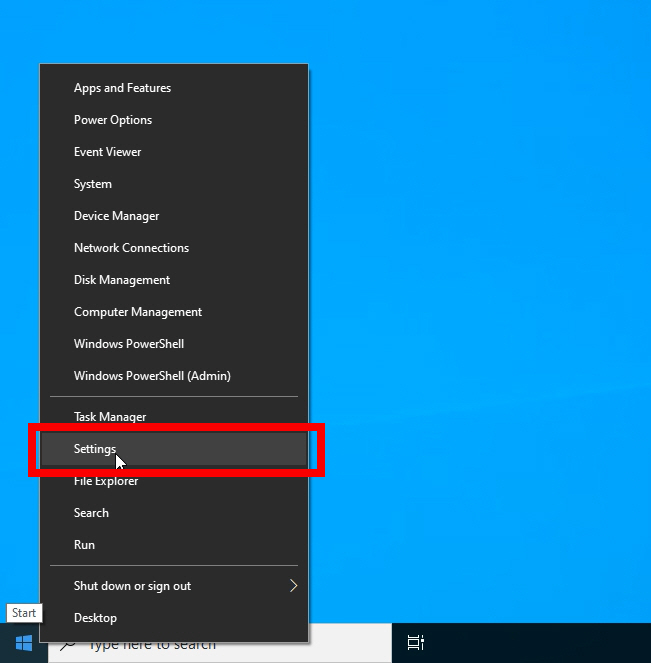651x663 pixels.
Task: Open Disk Management
Action: pos(174,280)
